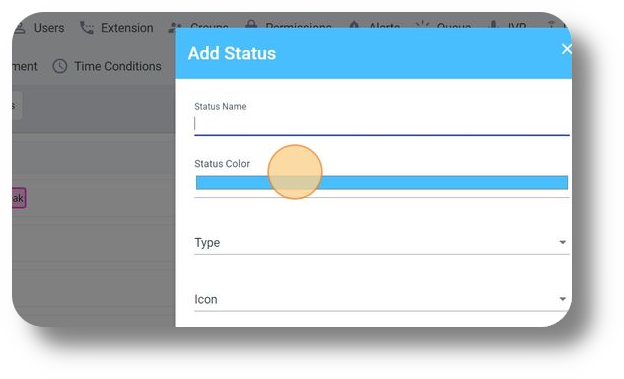Screen dimensions: 624x379
Task: Go to the Permissions tab text
Action: click(298, 25)
